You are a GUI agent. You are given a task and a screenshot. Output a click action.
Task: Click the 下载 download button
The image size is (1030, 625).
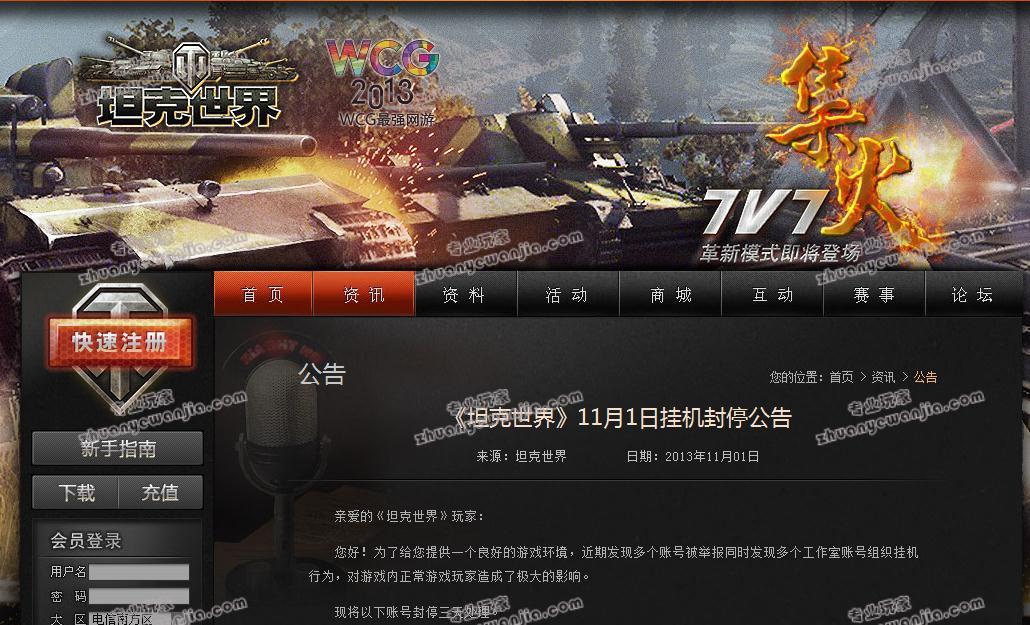coord(76,493)
